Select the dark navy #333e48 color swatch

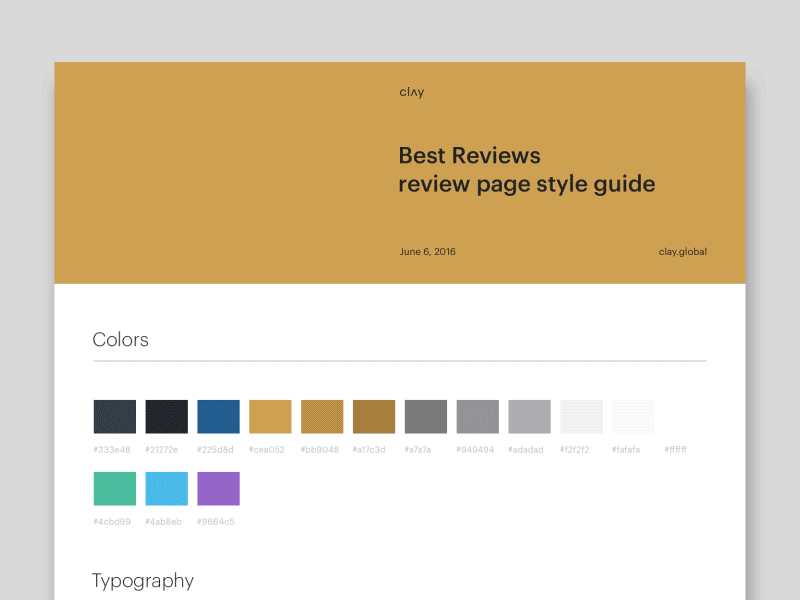pos(114,416)
